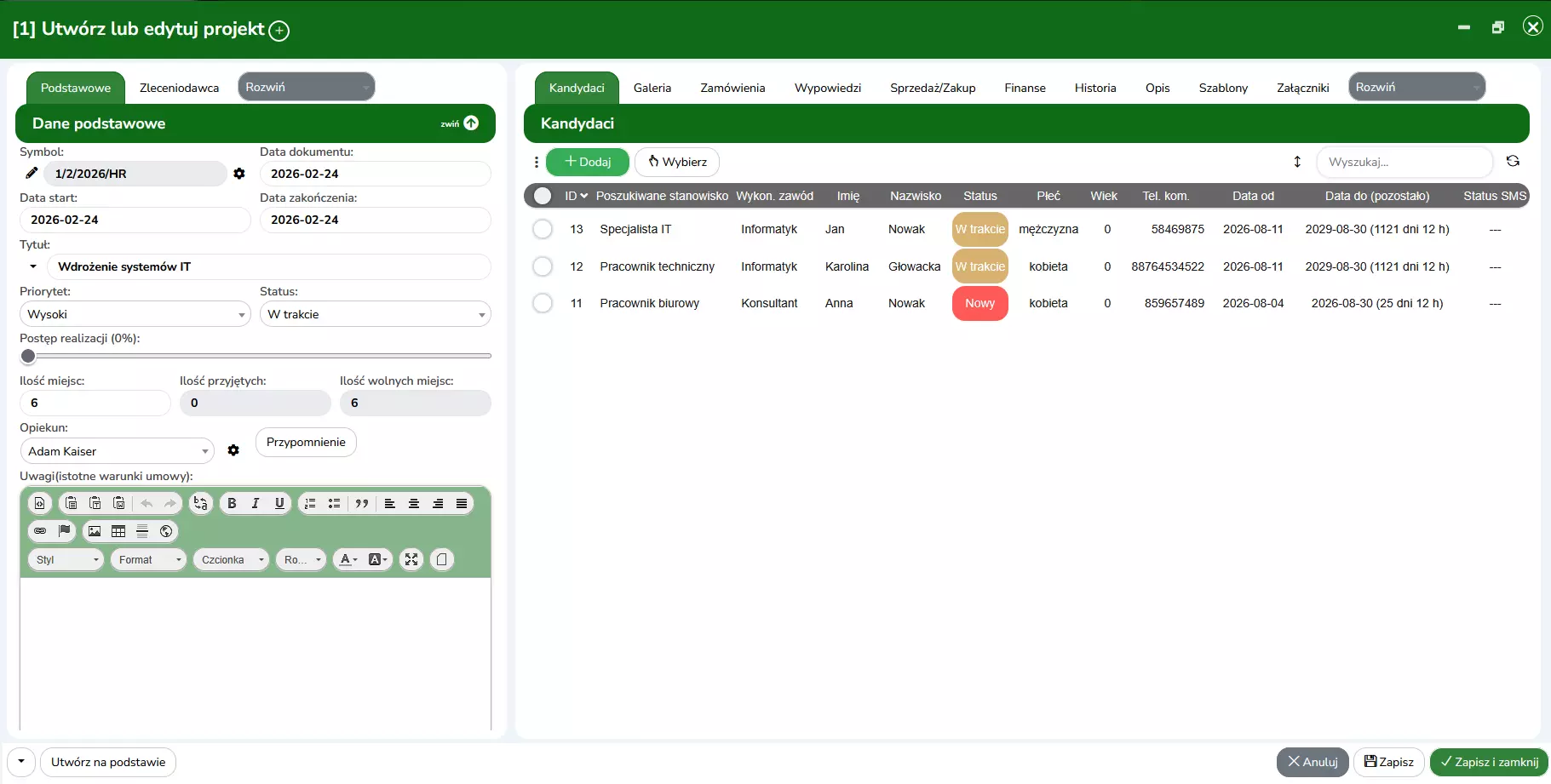Click the globe (iframe) icon in the editor

click(166, 531)
